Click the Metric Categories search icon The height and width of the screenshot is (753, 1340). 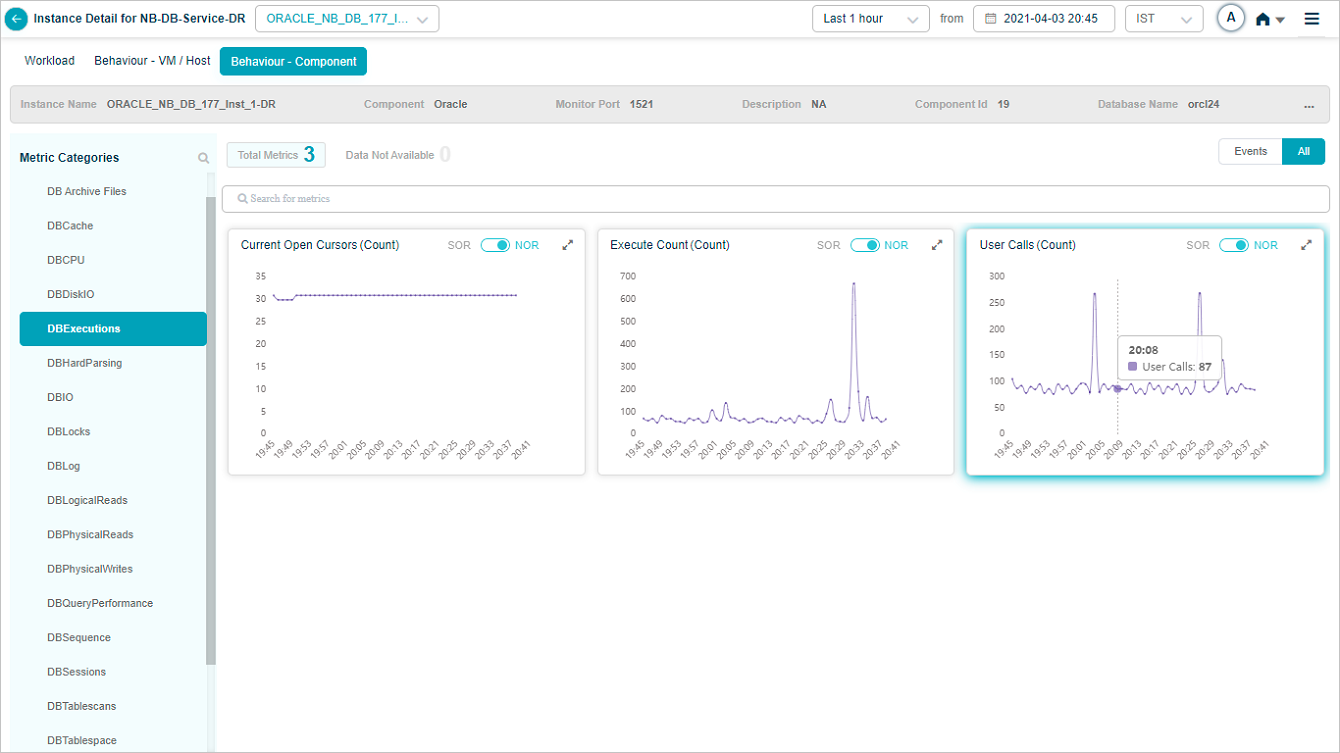click(204, 158)
